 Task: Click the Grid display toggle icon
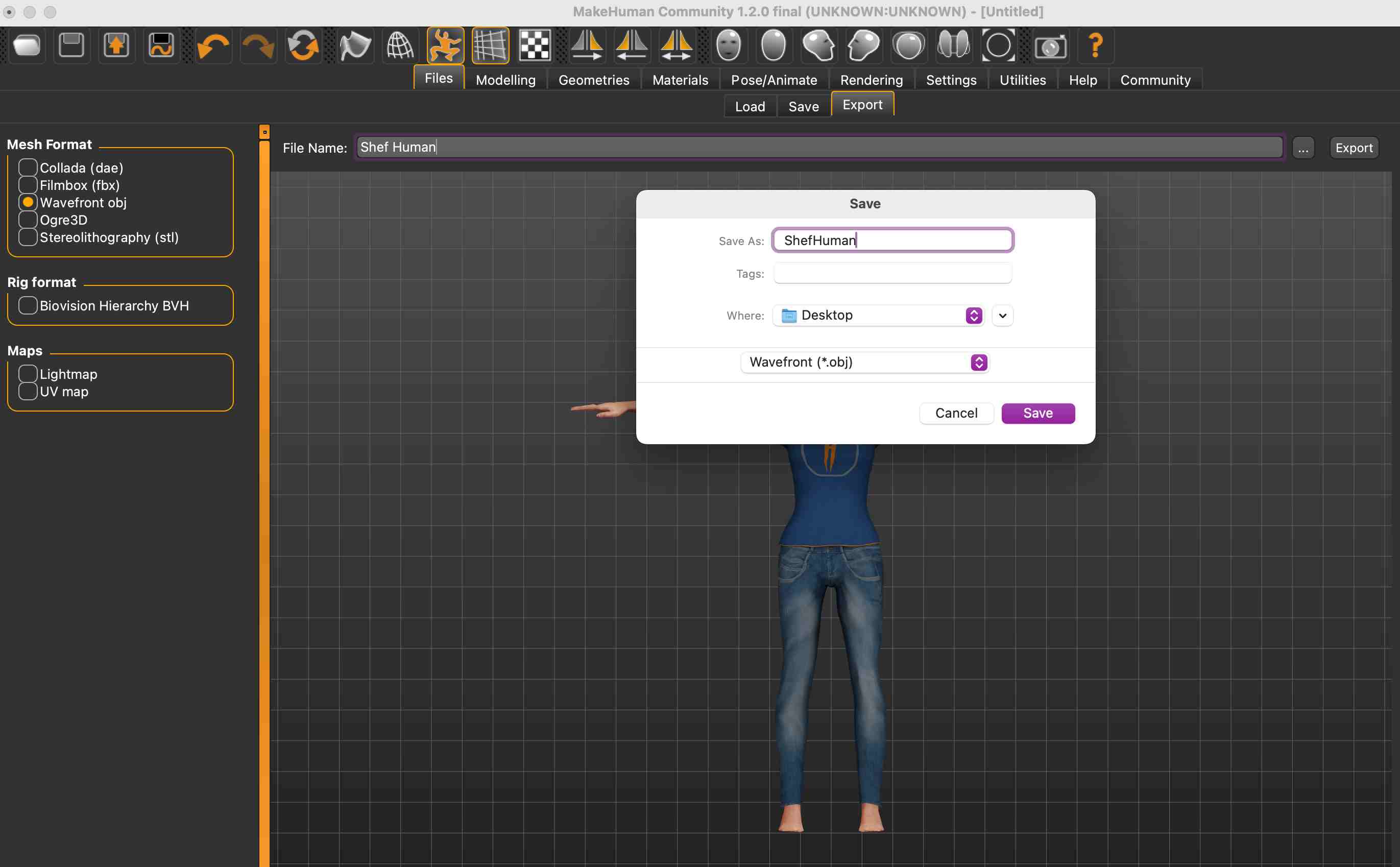click(491, 46)
